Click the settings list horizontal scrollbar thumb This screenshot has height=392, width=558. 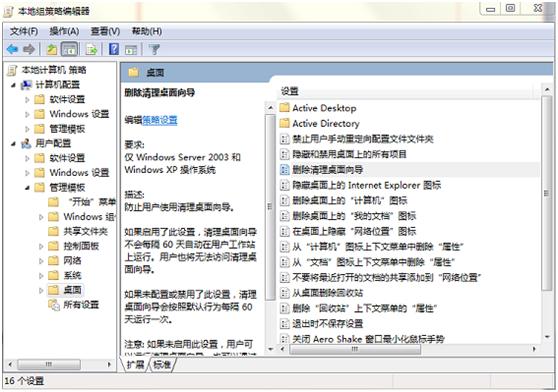click(355, 349)
